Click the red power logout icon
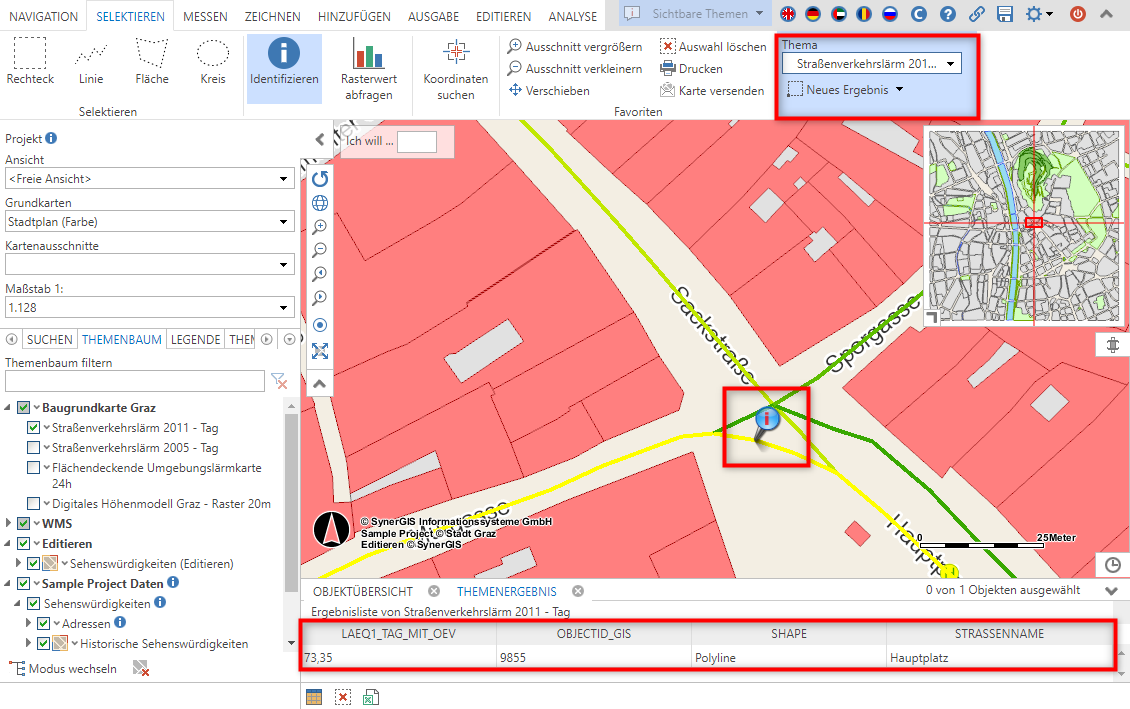The width and height of the screenshot is (1130, 709). [x=1078, y=14]
